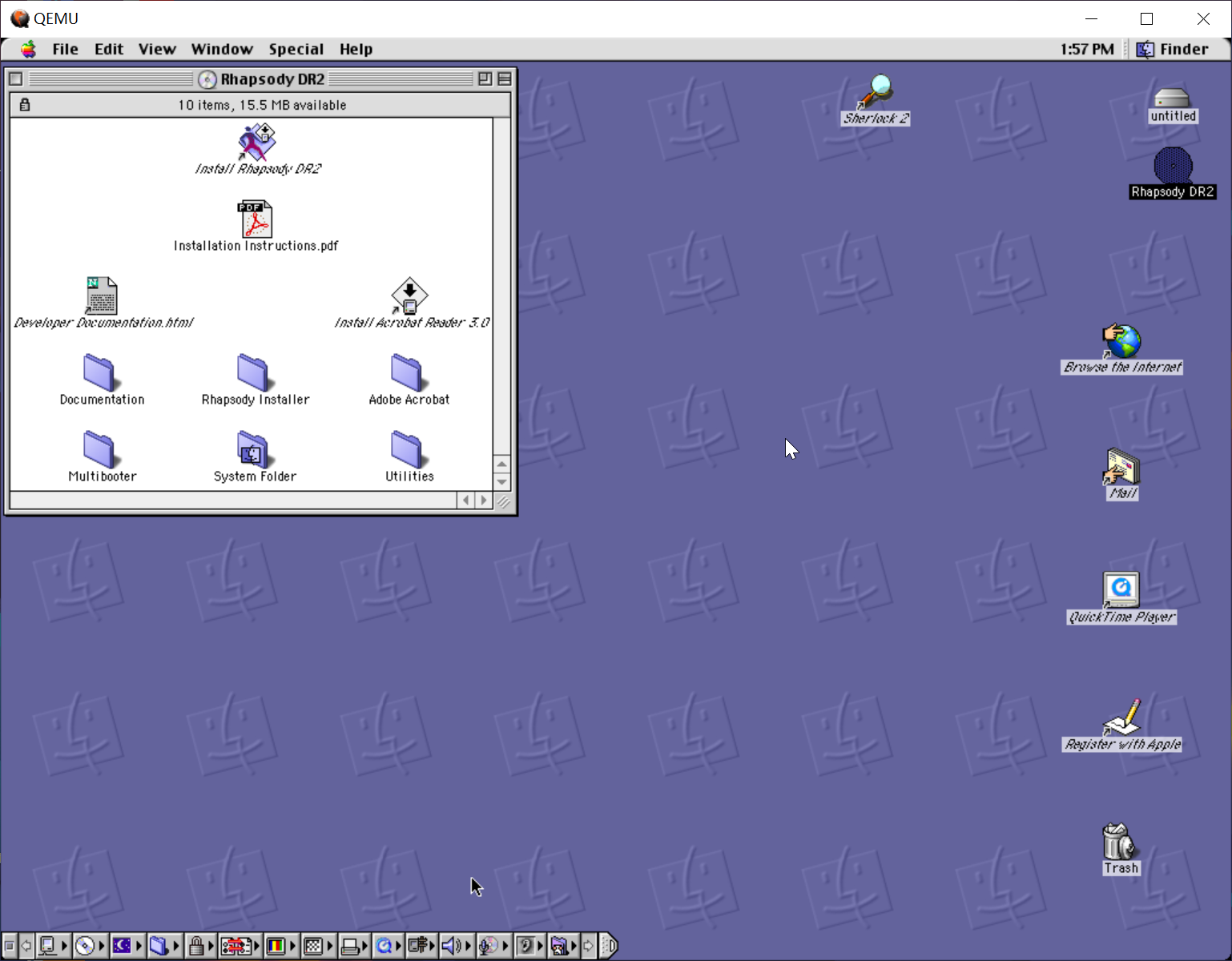This screenshot has height=961, width=1232.
Task: Open the View menu
Action: 157,49
